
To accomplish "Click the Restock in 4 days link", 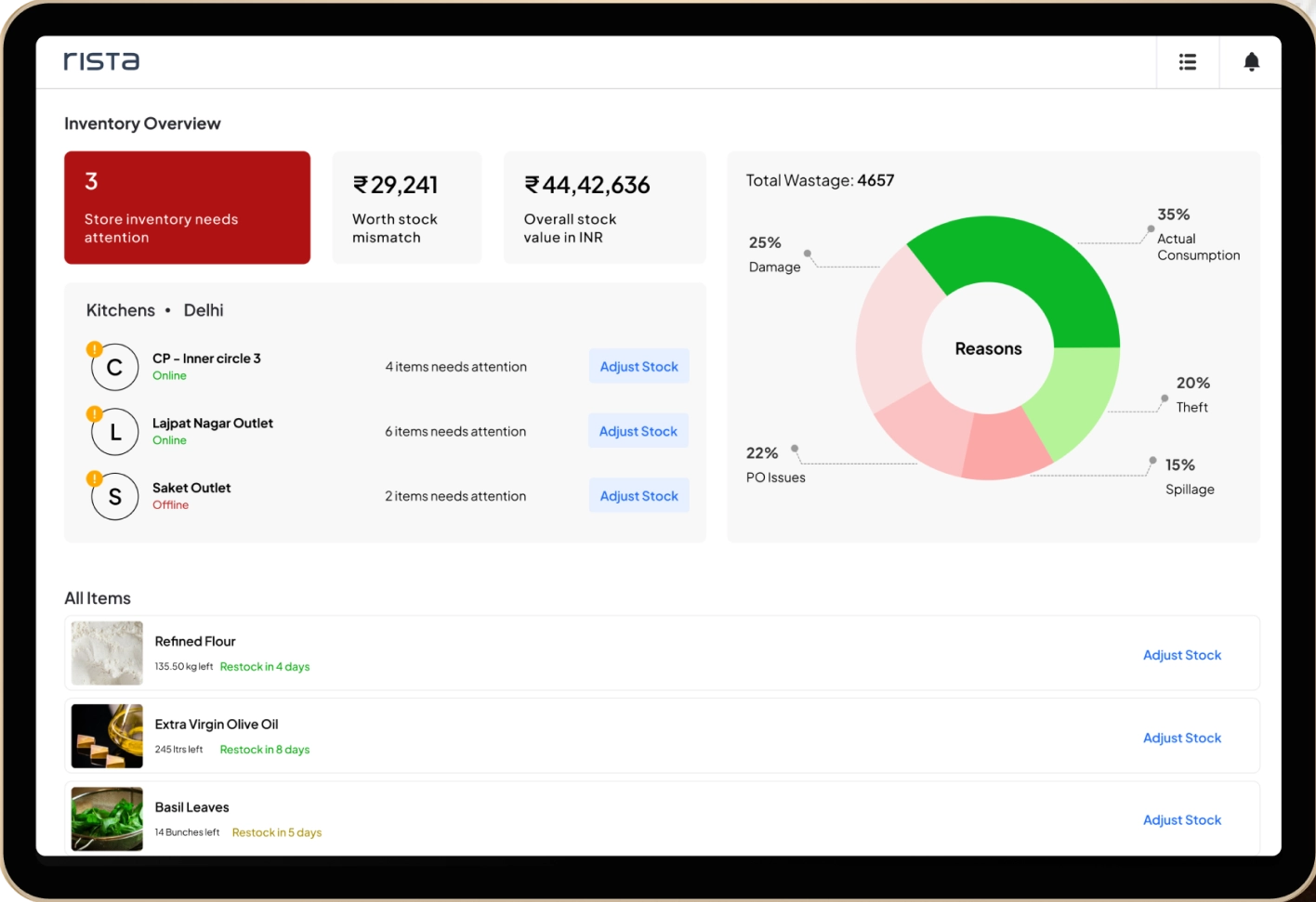I will coord(264,666).
